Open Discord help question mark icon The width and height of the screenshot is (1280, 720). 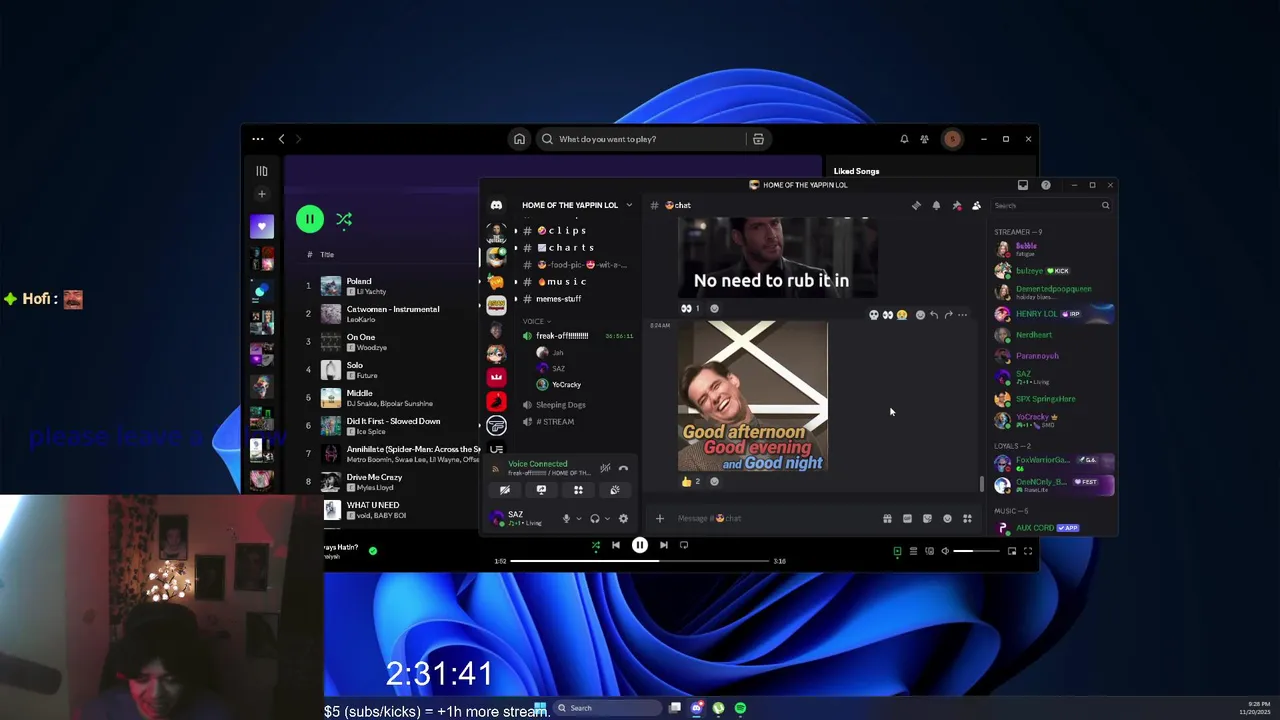click(1046, 185)
